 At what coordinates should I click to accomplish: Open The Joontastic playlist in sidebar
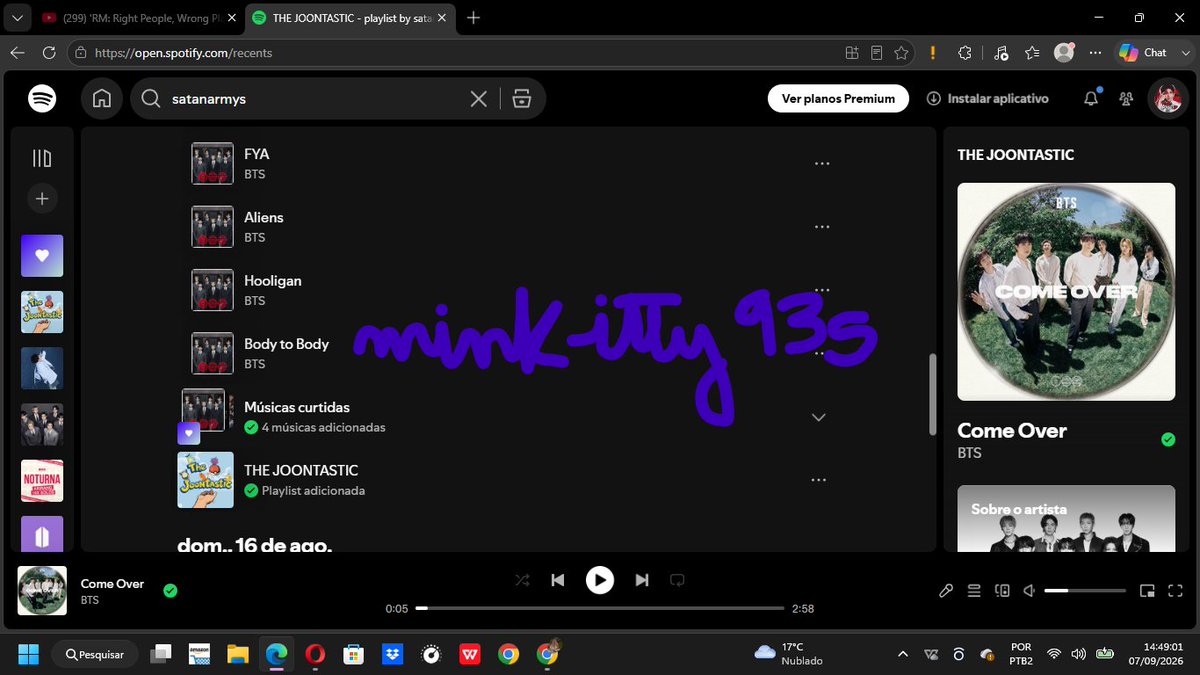pyautogui.click(x=42, y=312)
